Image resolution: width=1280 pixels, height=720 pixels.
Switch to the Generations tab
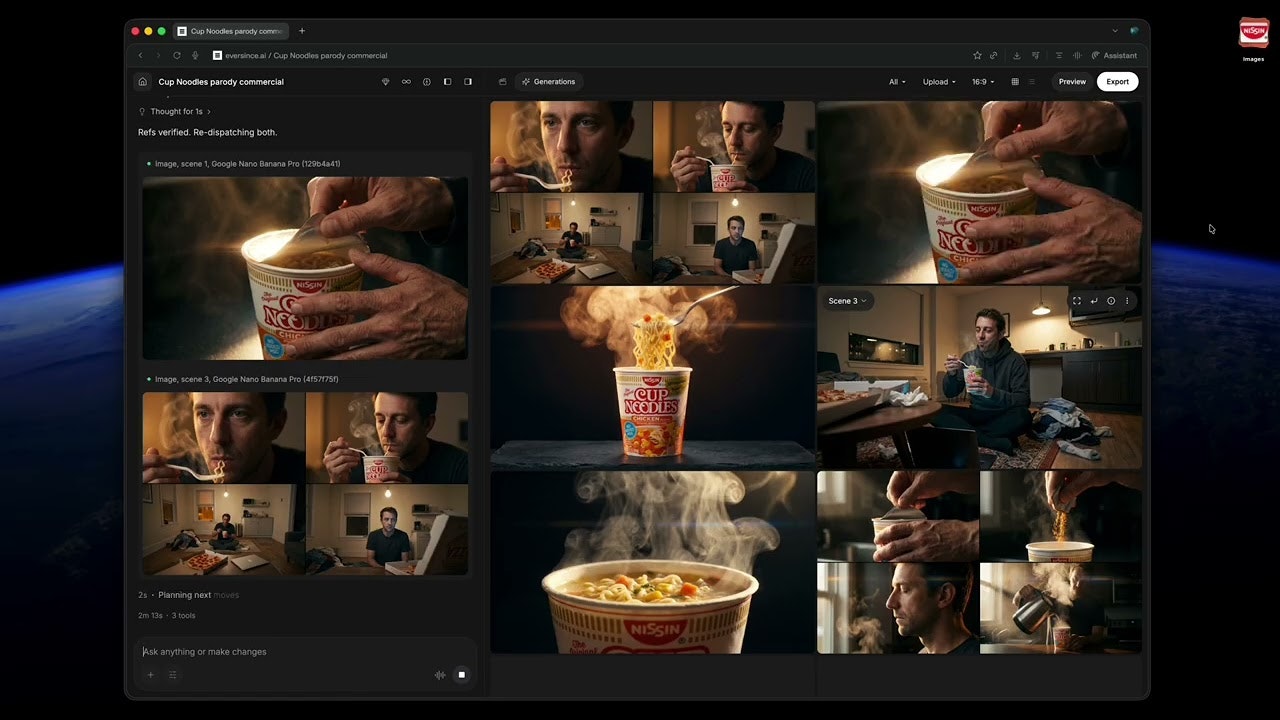[549, 82]
